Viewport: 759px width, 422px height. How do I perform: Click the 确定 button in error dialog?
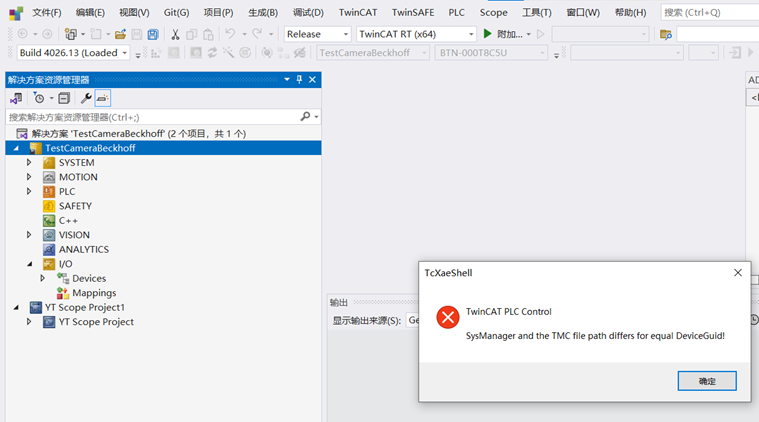[x=706, y=381]
